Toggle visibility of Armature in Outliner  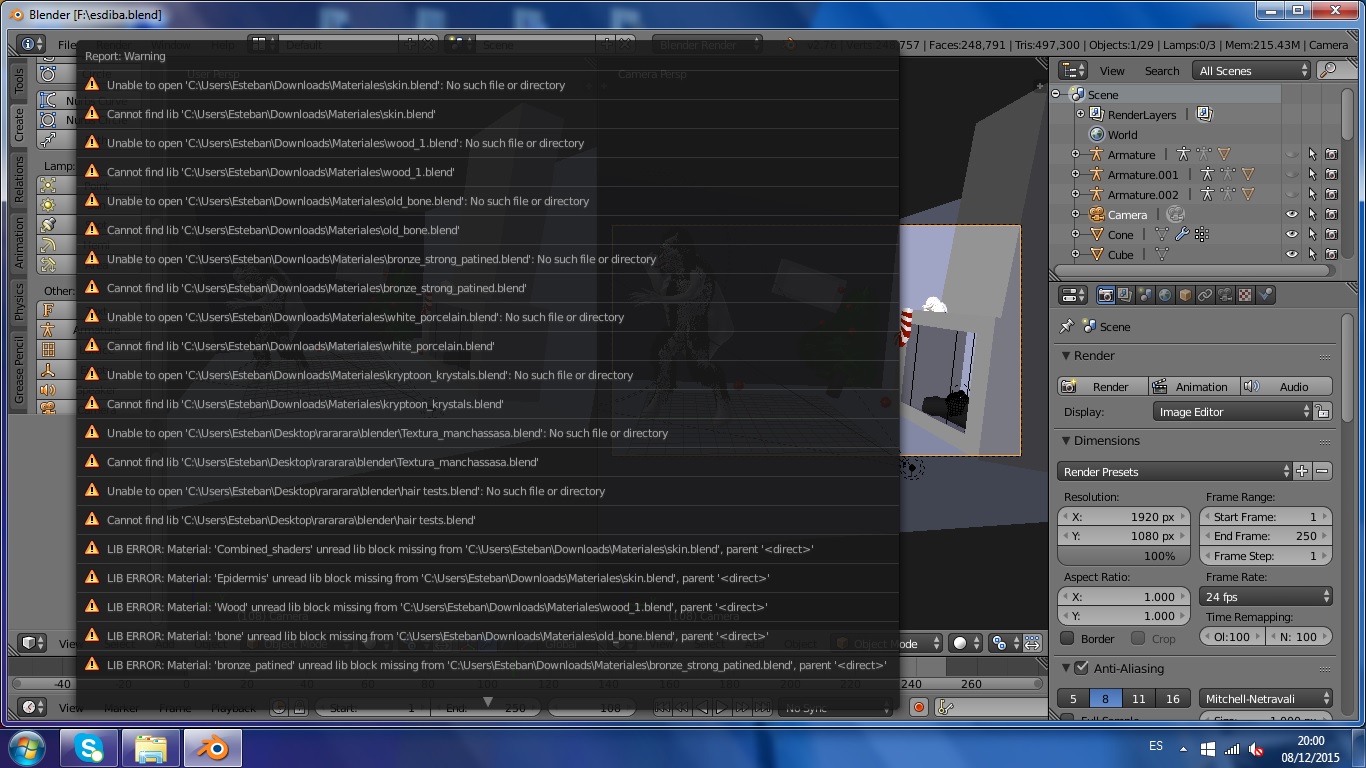1292,155
